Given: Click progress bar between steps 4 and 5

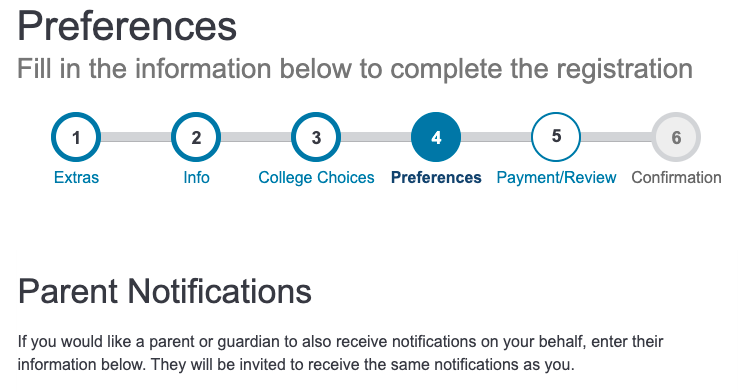Looking at the screenshot, I should 496,137.
